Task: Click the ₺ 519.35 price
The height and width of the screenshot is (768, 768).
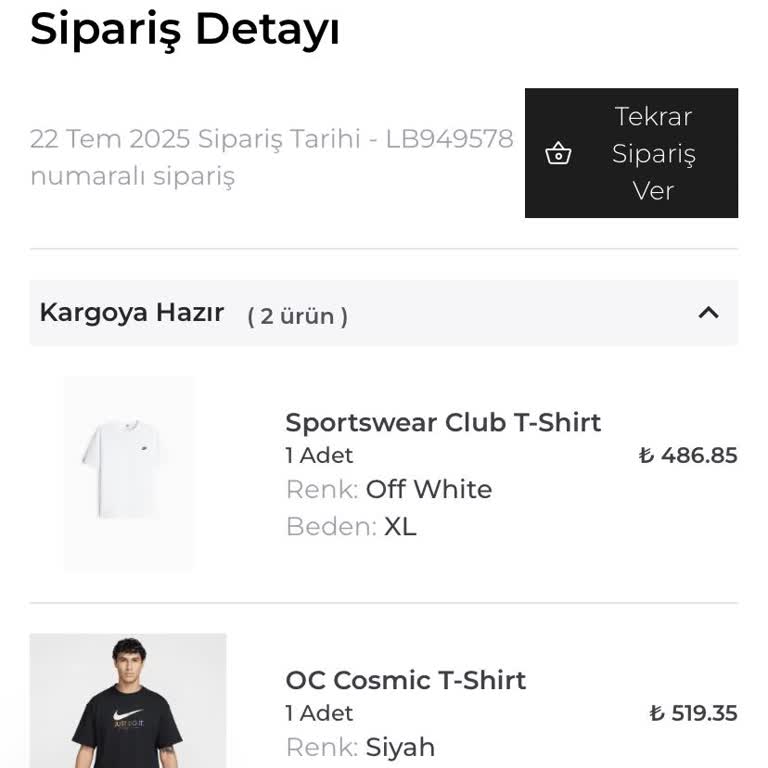Action: [x=693, y=713]
